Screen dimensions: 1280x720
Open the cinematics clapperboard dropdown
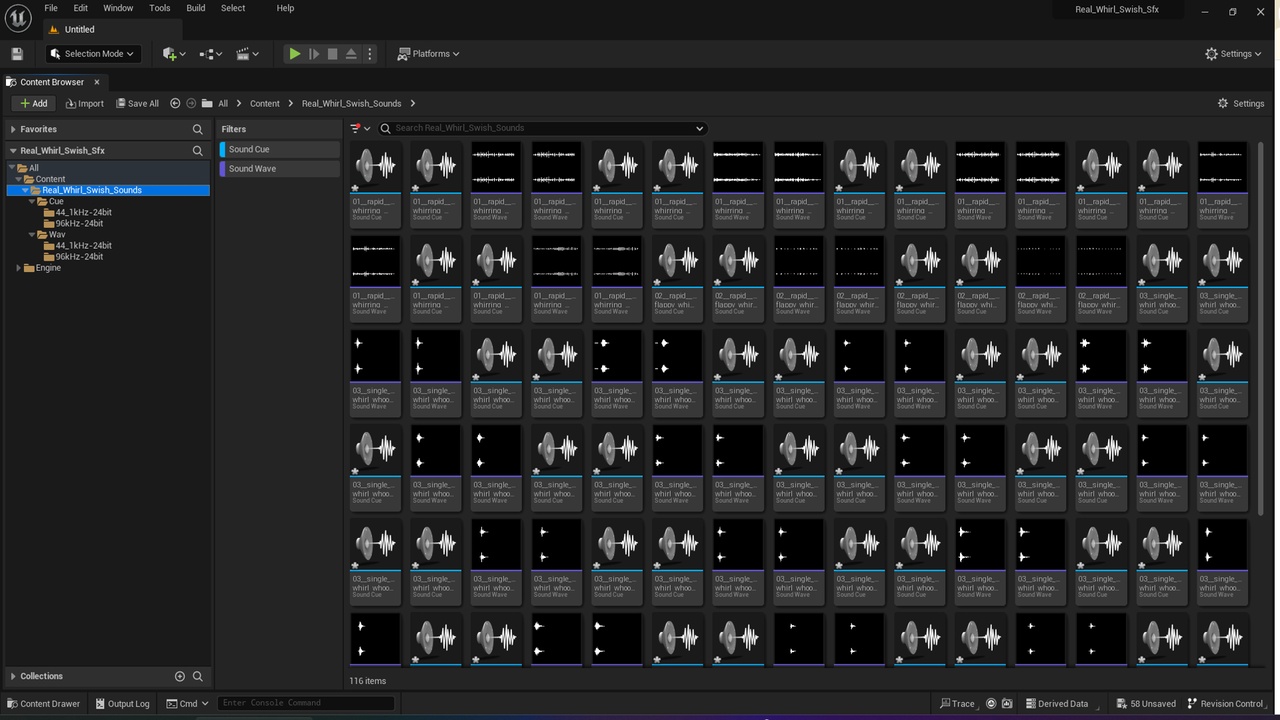click(248, 54)
